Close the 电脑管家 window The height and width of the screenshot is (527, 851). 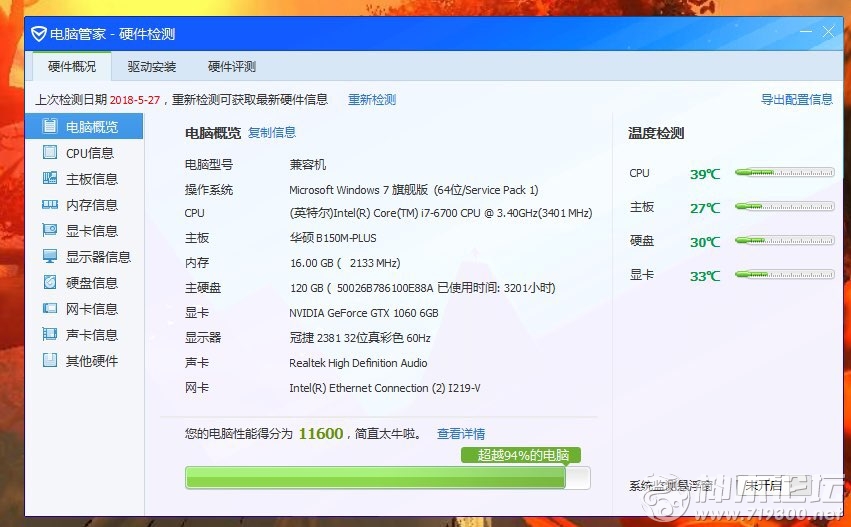click(x=828, y=32)
